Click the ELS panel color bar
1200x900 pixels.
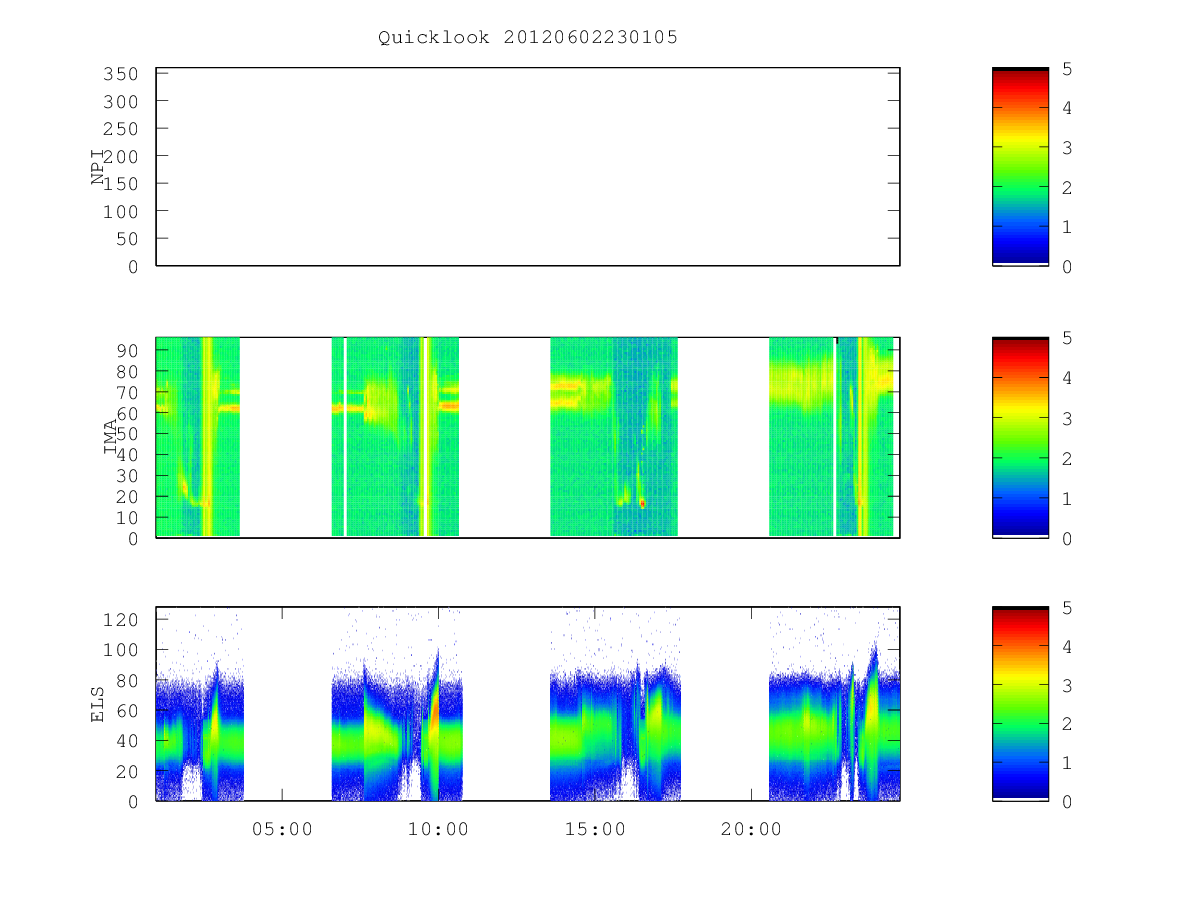point(1020,704)
